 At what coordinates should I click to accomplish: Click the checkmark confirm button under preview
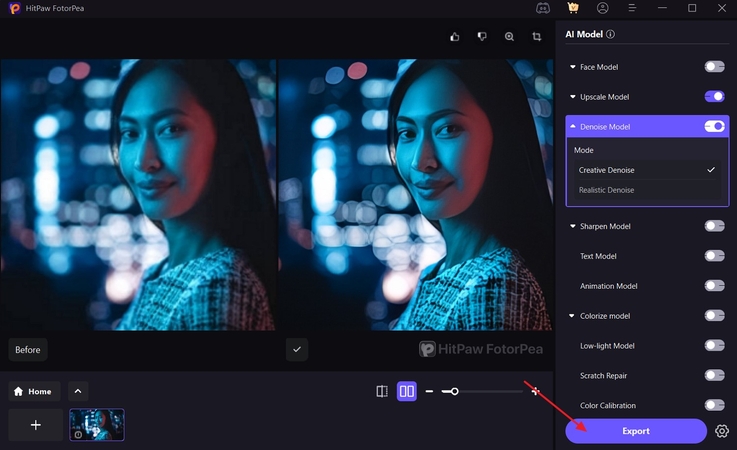tap(297, 349)
